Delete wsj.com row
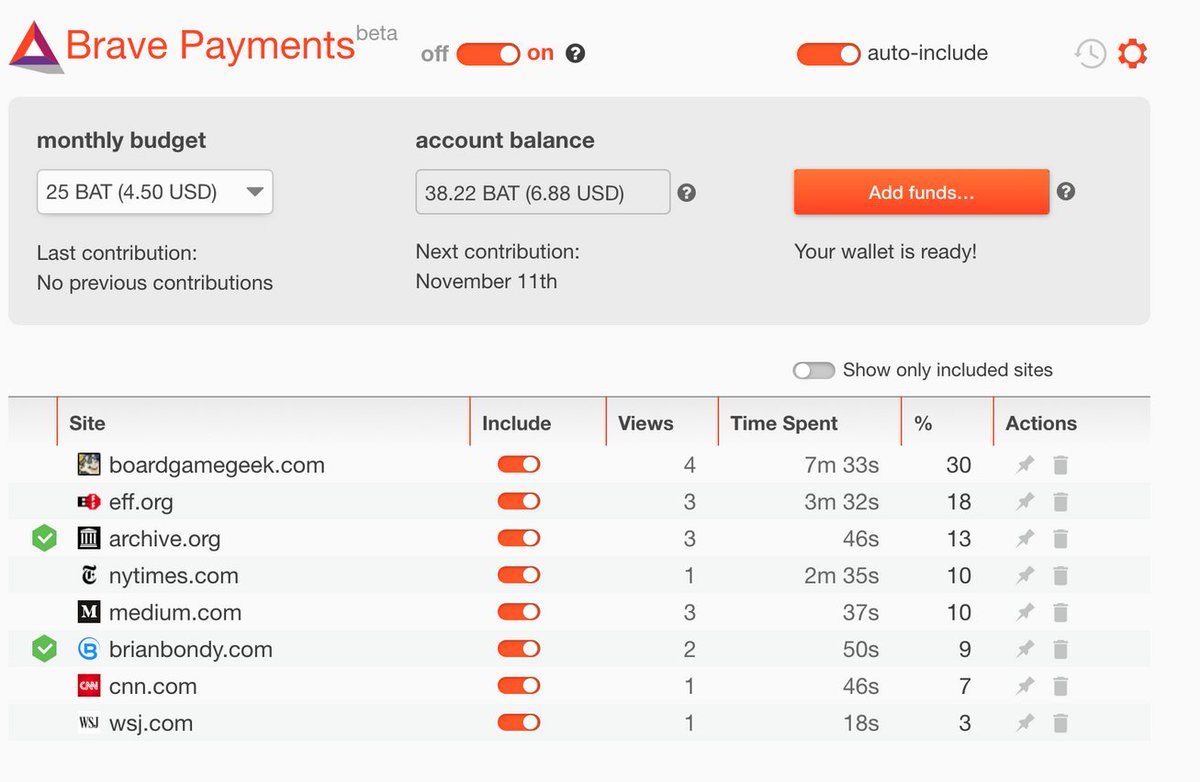Screen dimensions: 1200x782 (1061, 723)
